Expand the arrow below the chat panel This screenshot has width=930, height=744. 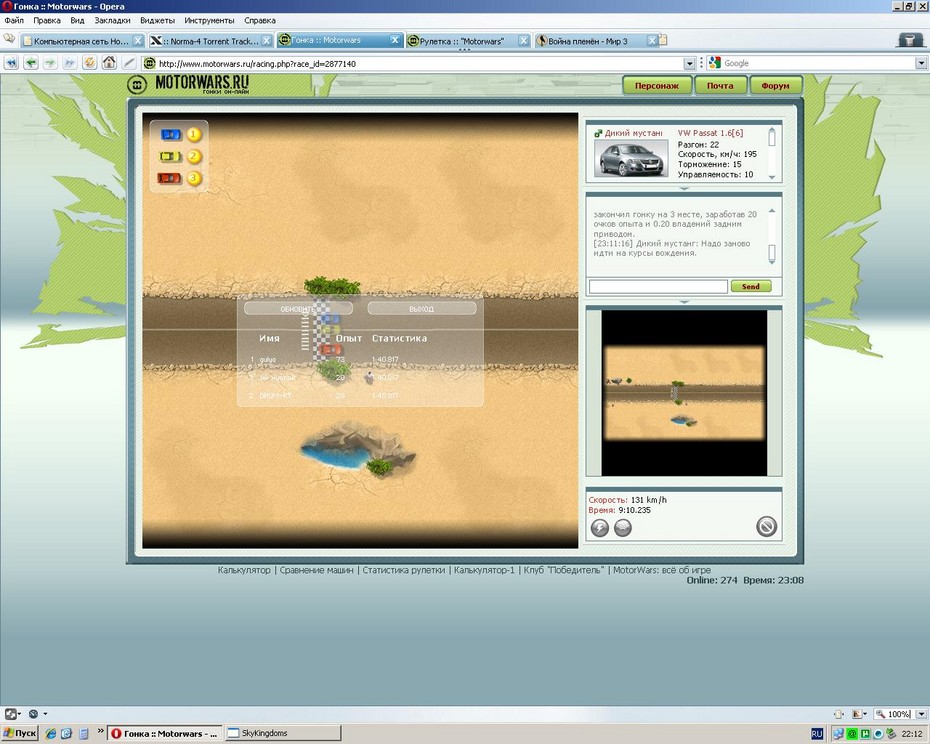(x=684, y=302)
